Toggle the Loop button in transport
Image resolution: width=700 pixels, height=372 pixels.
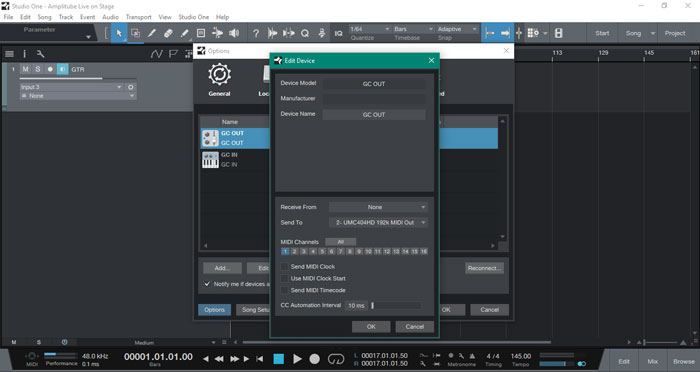[x=336, y=359]
